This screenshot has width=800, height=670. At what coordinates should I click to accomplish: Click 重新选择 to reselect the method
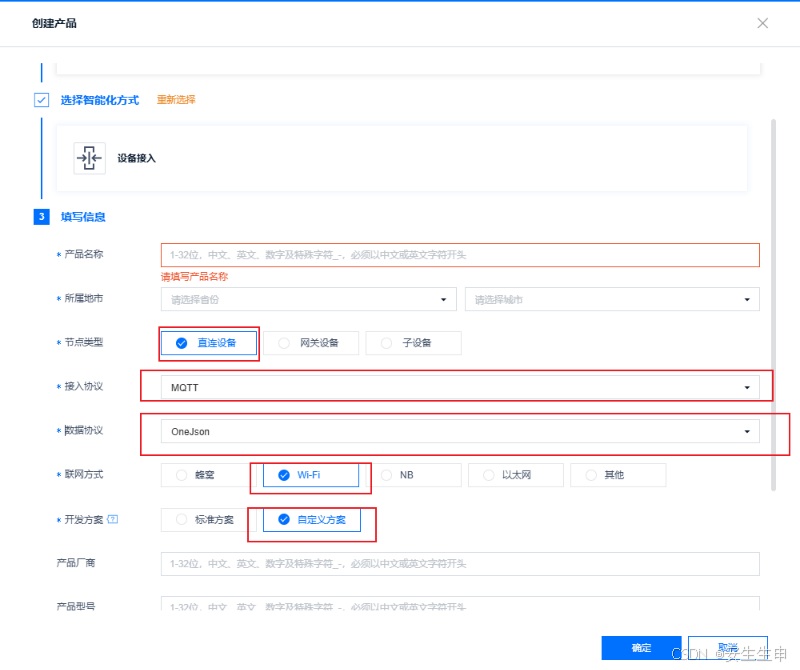click(x=176, y=100)
